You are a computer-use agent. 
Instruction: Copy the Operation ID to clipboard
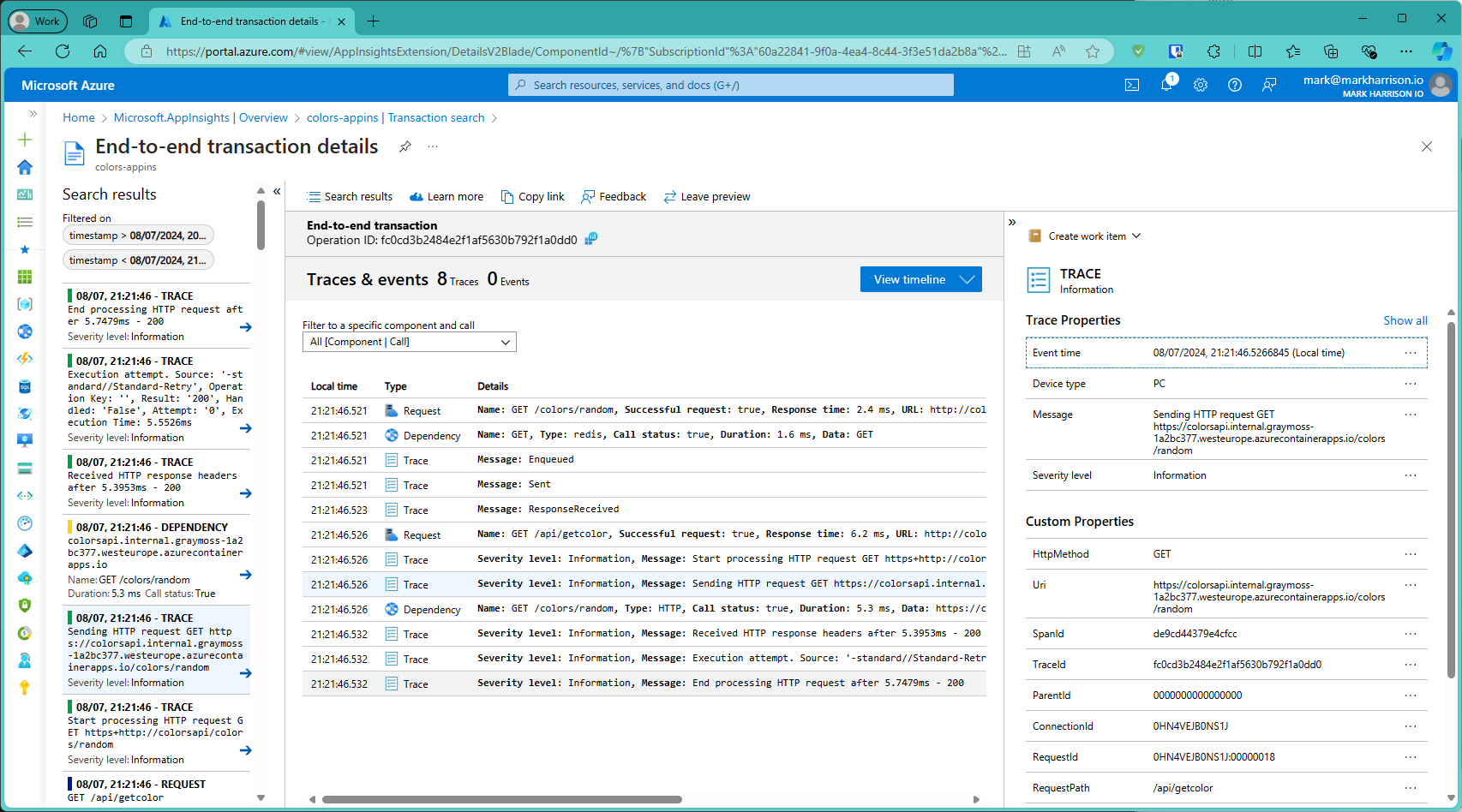[591, 240]
